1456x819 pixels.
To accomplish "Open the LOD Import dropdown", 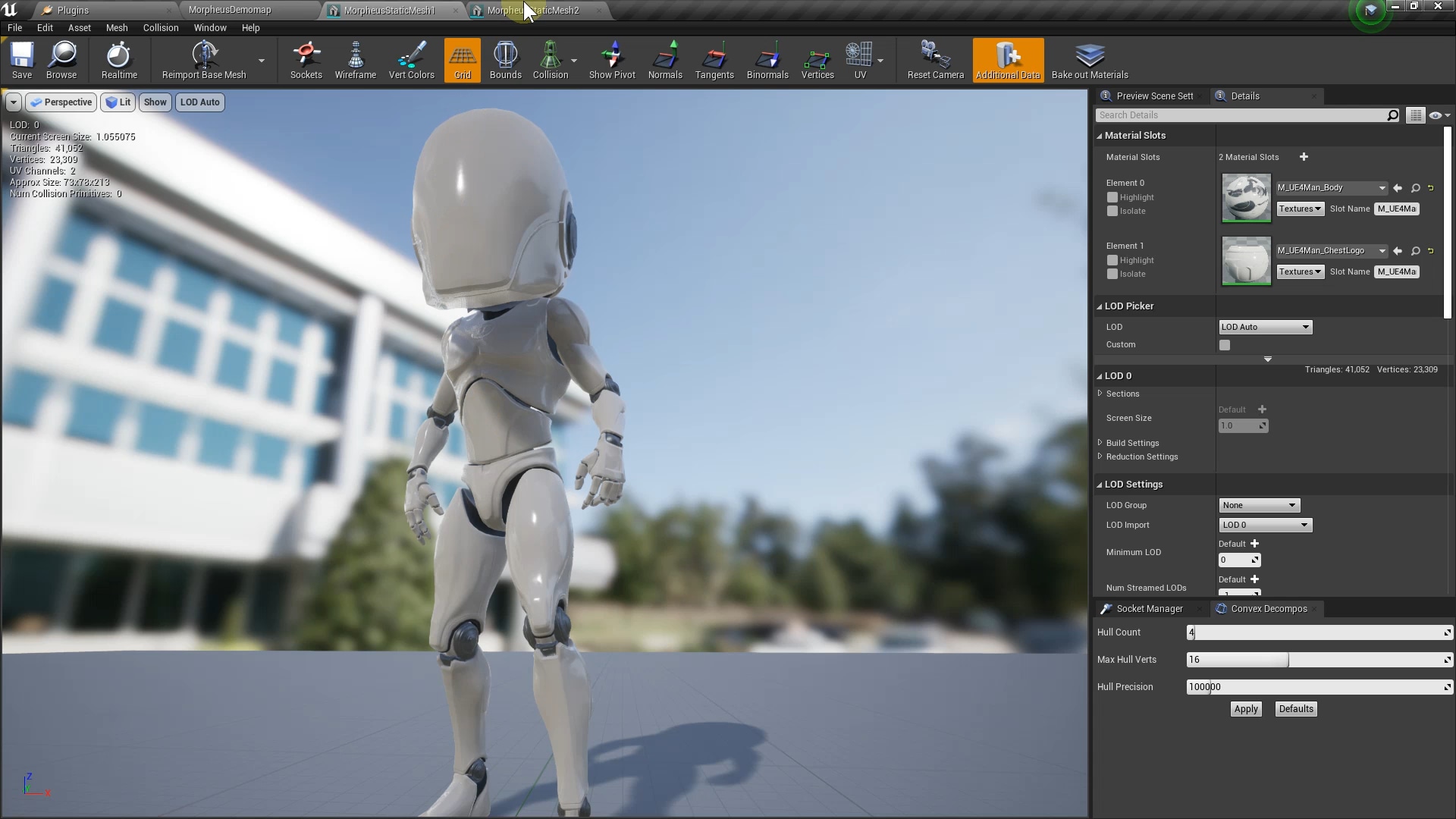I will [x=1265, y=524].
